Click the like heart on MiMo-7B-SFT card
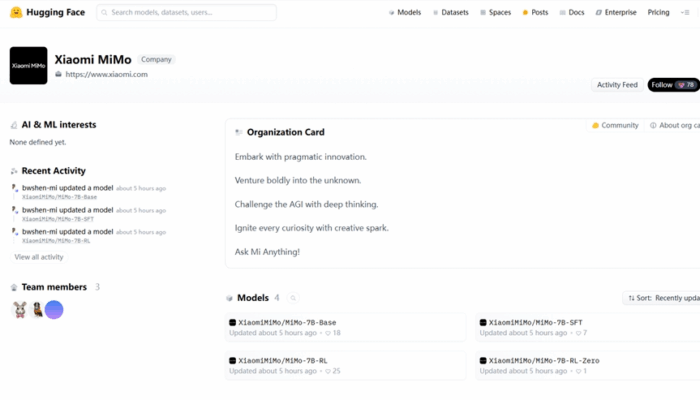This screenshot has height=400, width=700. coord(578,333)
